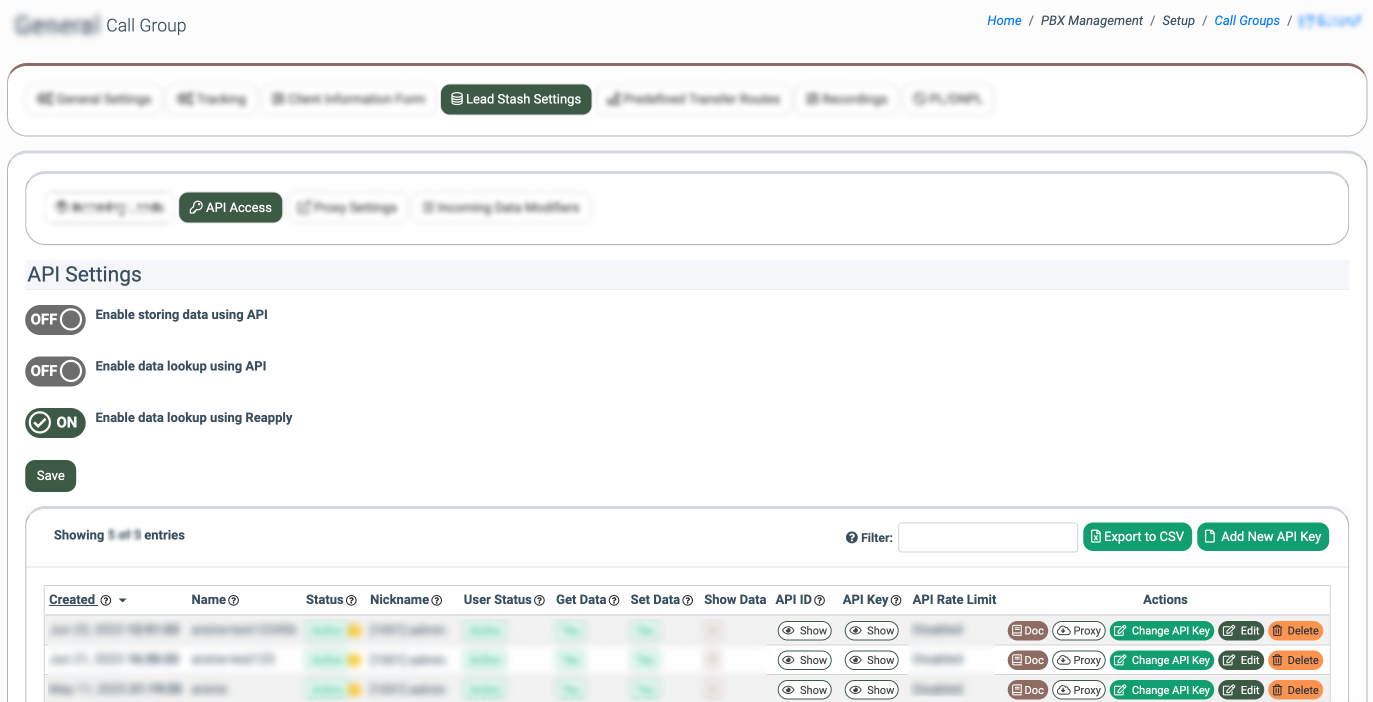Click the Name column header
Viewport: 1373px width, 702px height.
209,600
